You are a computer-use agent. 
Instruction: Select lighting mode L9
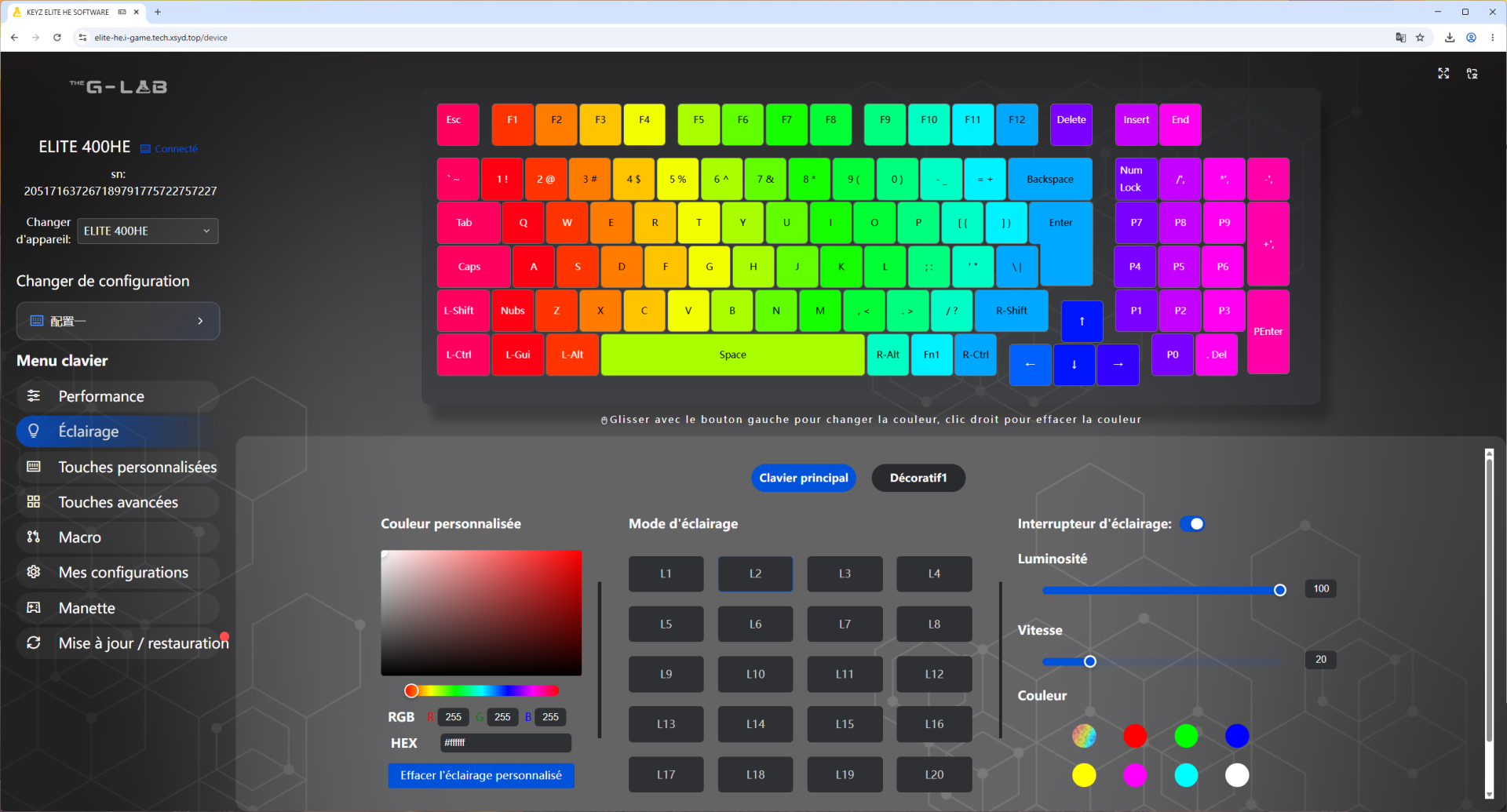666,674
